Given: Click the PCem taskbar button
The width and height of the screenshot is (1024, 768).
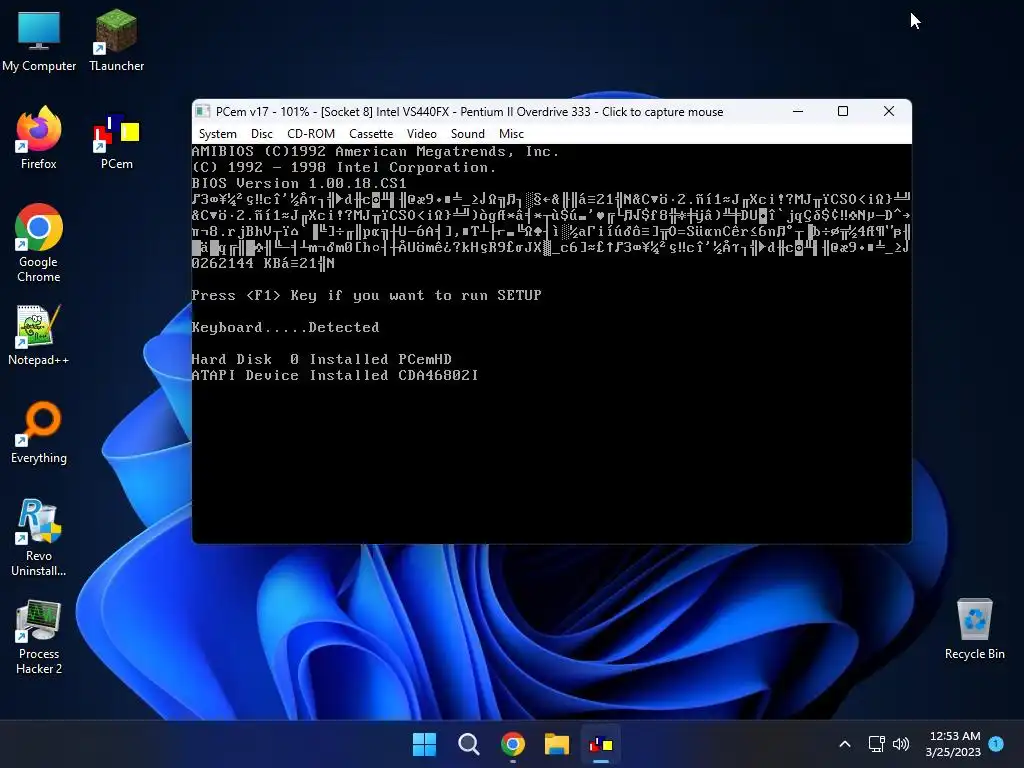Looking at the screenshot, I should (x=601, y=744).
